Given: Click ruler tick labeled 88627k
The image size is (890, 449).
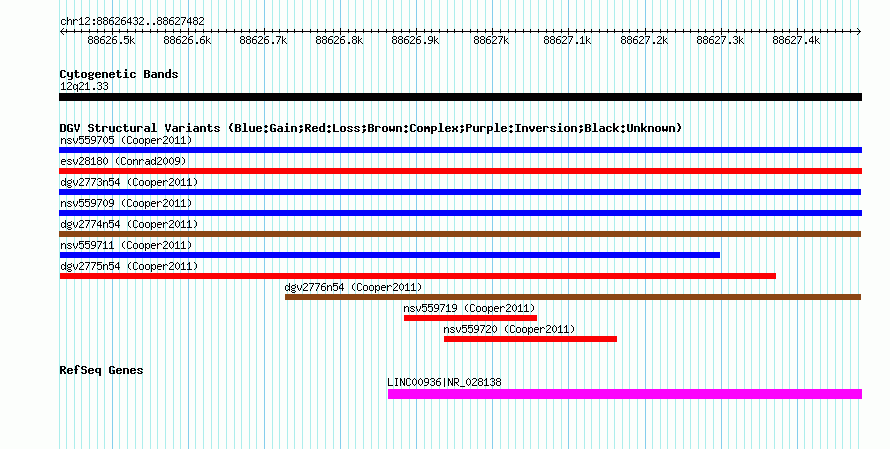Looking at the screenshot, I should click(492, 40).
